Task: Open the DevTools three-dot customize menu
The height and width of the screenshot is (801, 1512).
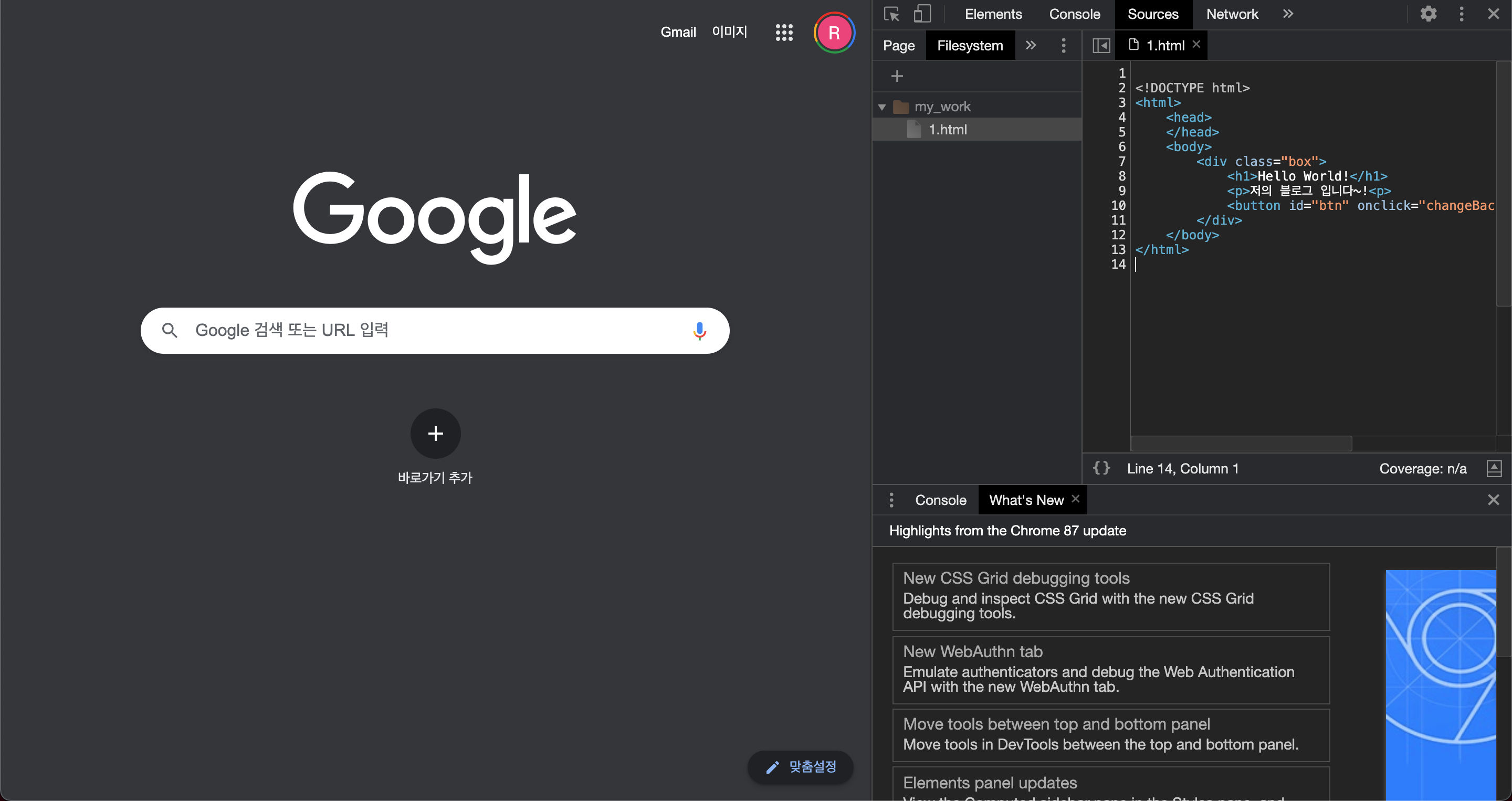Action: click(1461, 14)
